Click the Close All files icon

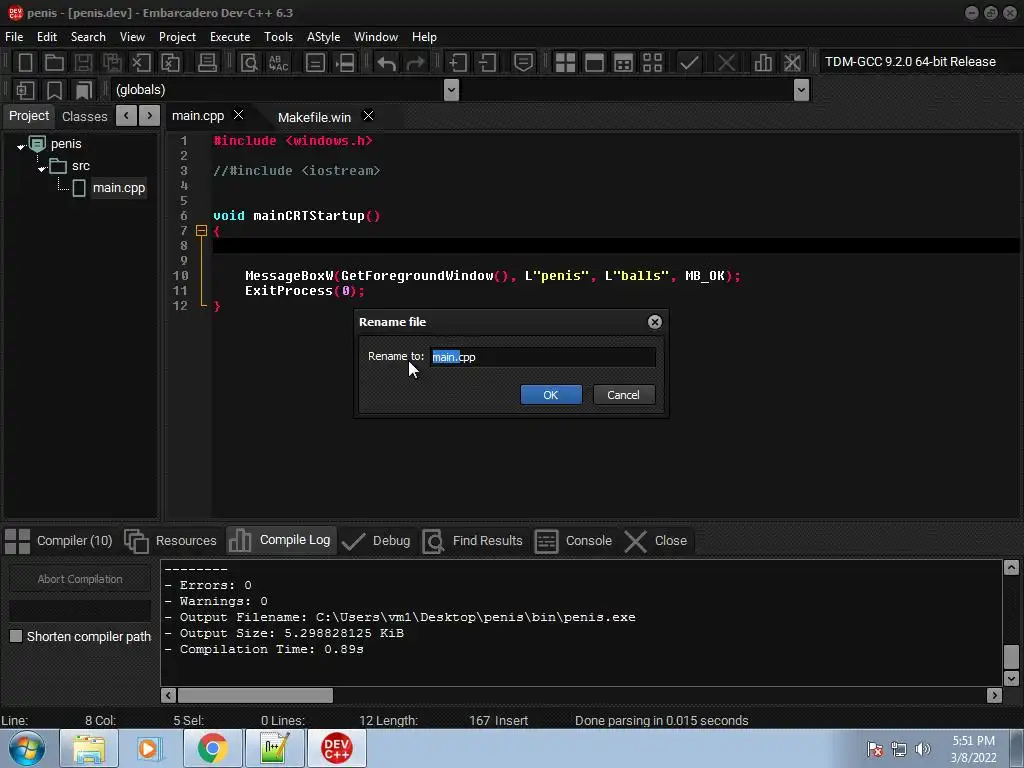[x=170, y=62]
